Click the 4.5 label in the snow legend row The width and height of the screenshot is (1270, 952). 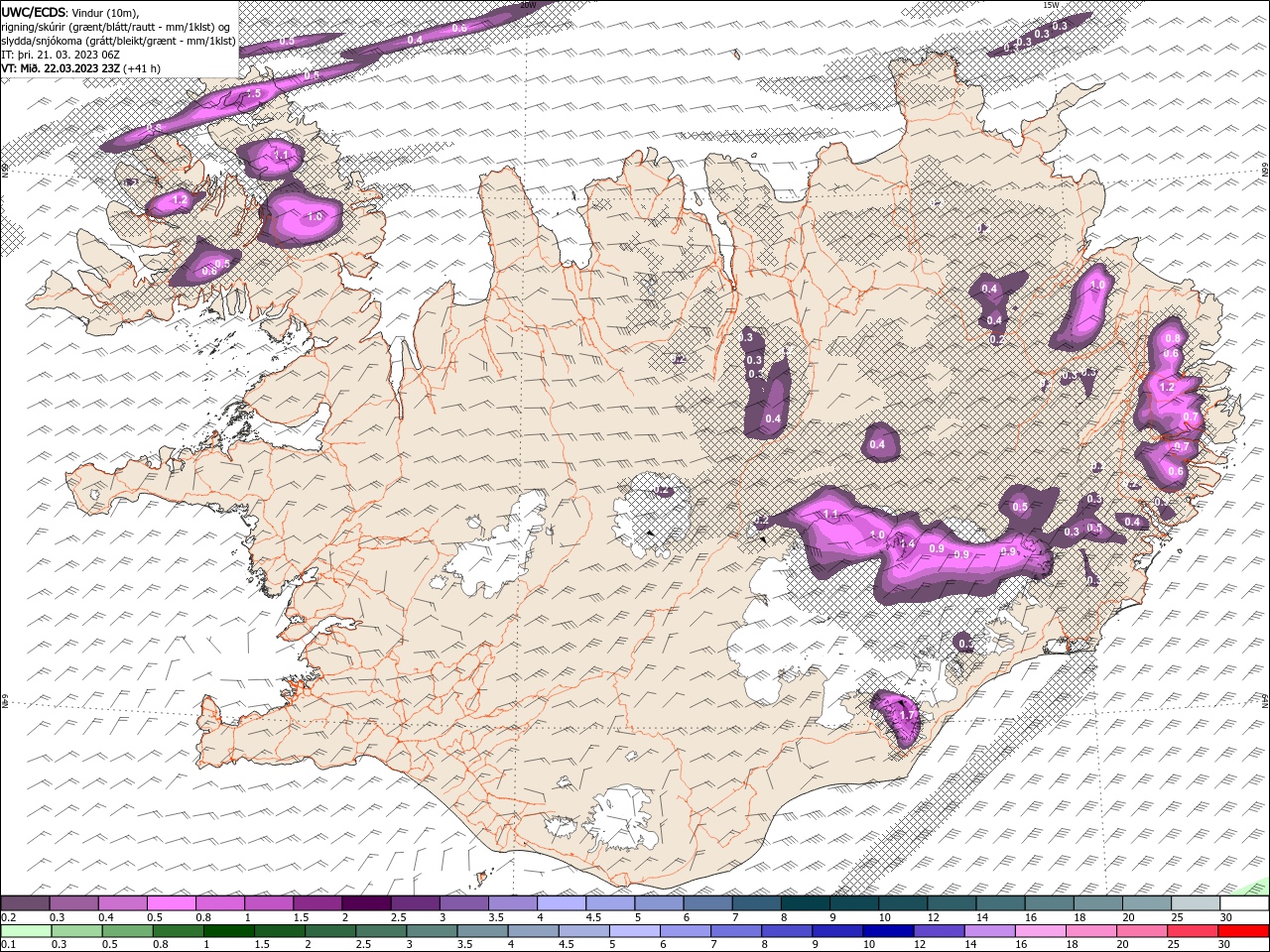pyautogui.click(x=593, y=917)
